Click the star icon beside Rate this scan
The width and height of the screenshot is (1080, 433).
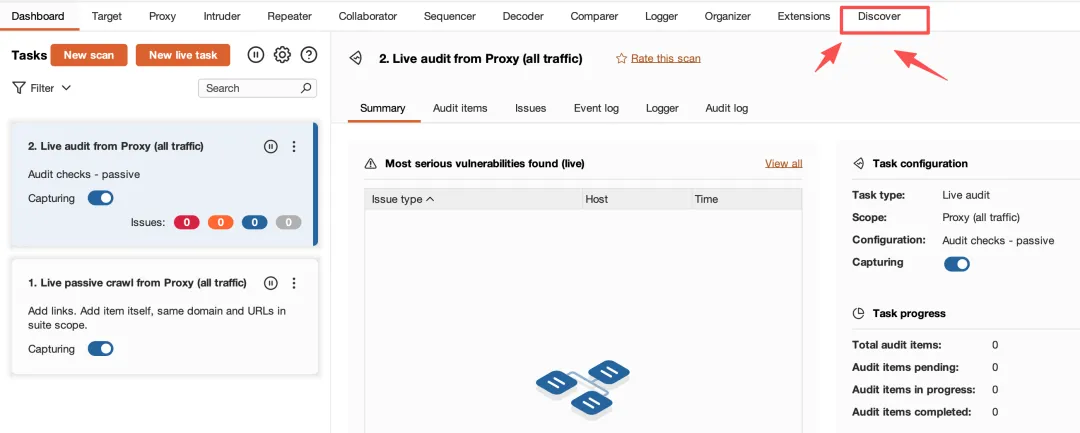tap(621, 59)
